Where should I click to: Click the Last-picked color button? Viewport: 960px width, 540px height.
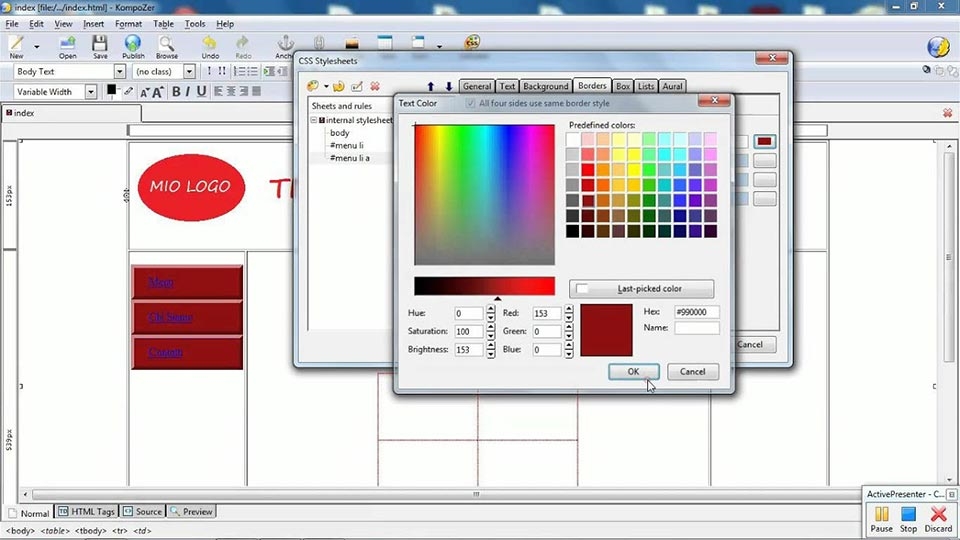point(641,288)
